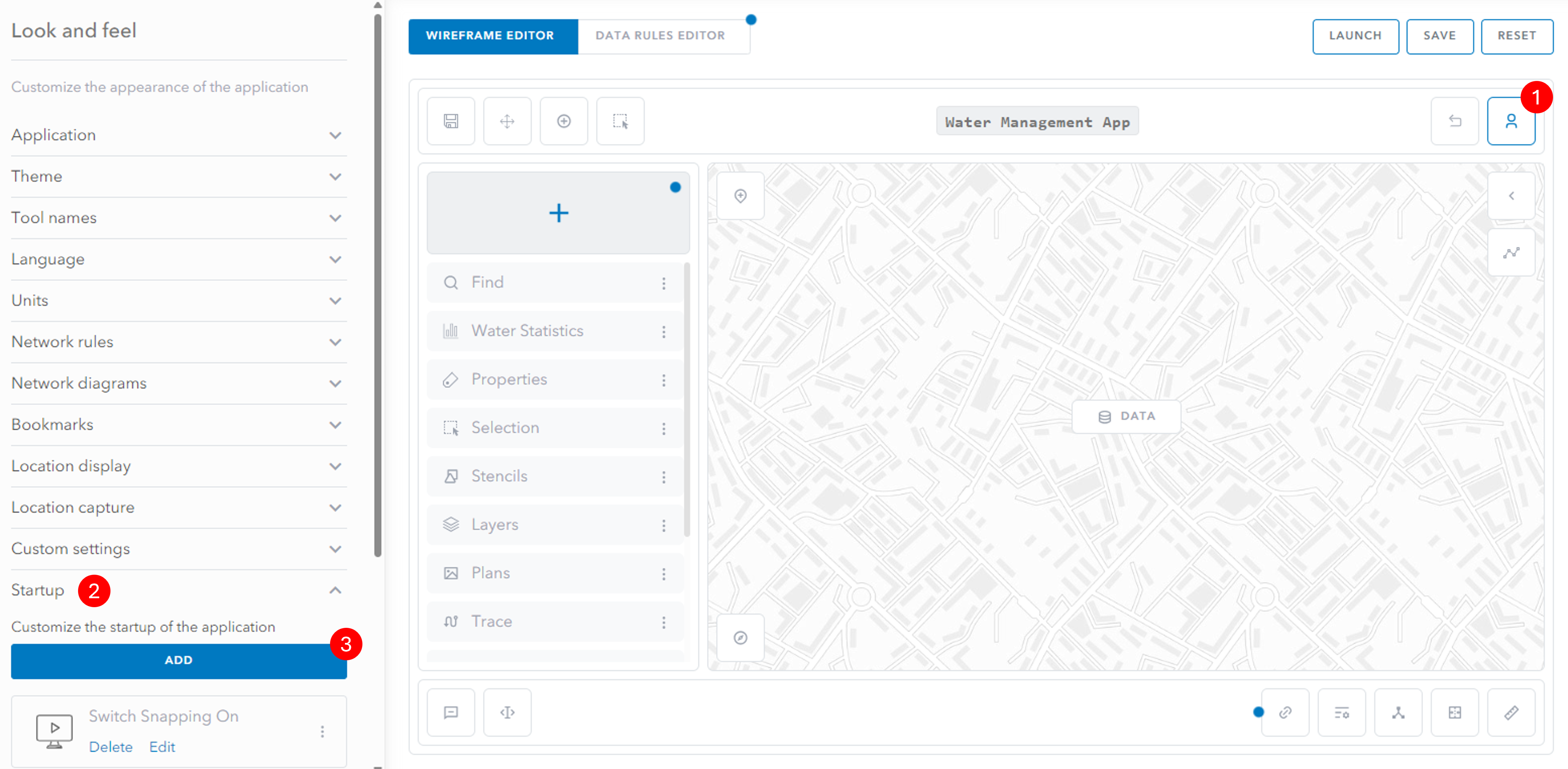The image size is (1568, 769).
Task: Click the LAUNCH button
Action: coord(1355,36)
